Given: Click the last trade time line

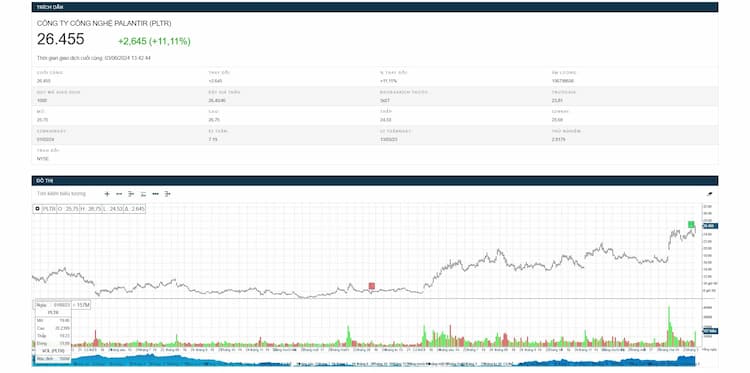Looking at the screenshot, I should (x=94, y=58).
